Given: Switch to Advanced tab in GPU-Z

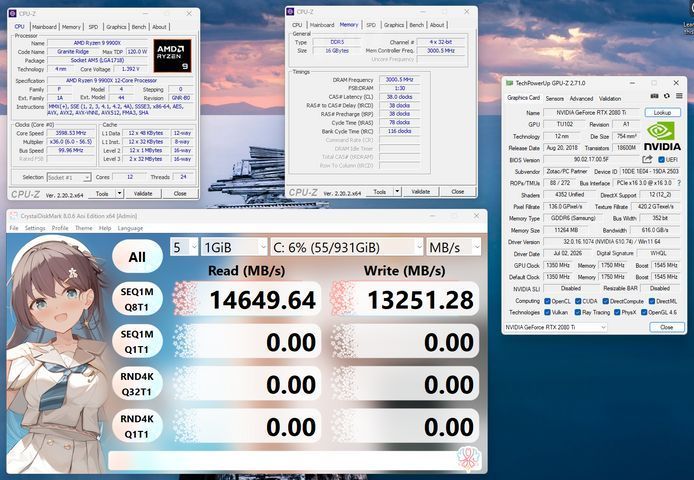Looking at the screenshot, I should [581, 98].
